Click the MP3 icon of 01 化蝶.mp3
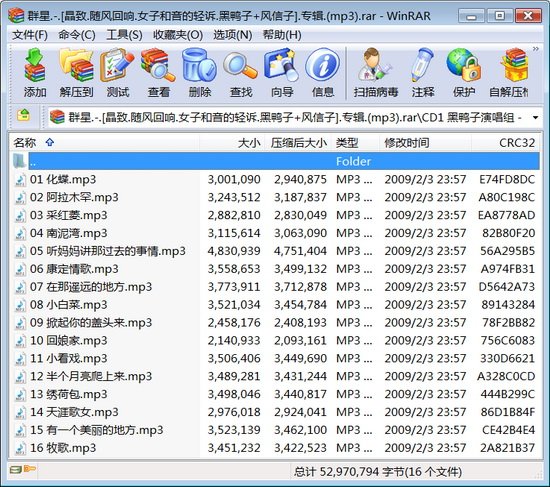 coord(20,180)
